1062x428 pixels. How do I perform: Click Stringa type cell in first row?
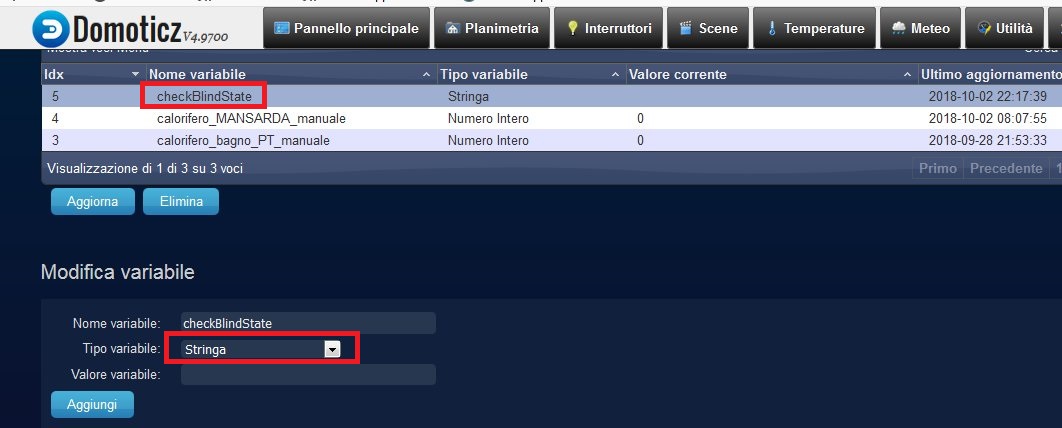tap(468, 97)
